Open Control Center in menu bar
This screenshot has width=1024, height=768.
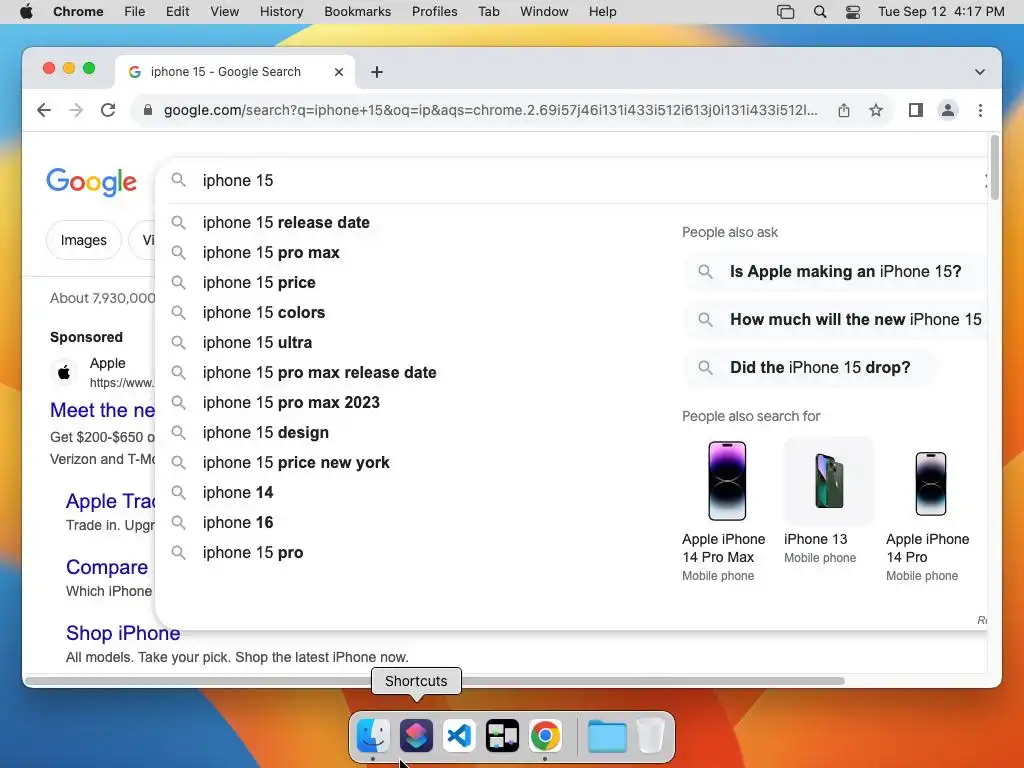coord(853,12)
